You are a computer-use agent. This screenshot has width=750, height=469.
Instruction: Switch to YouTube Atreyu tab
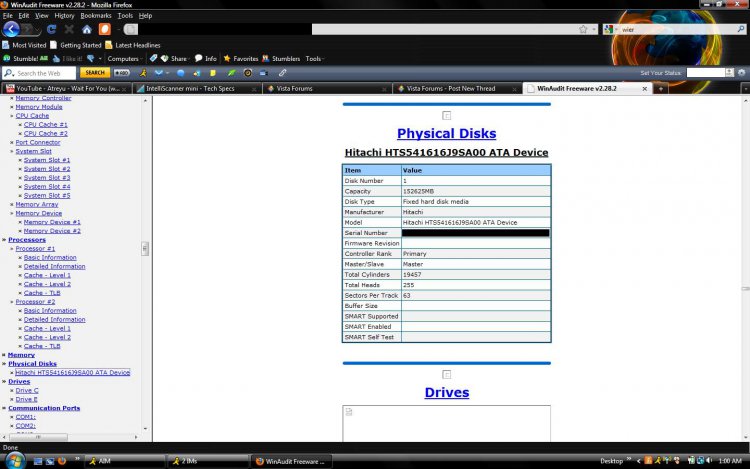tap(66, 88)
